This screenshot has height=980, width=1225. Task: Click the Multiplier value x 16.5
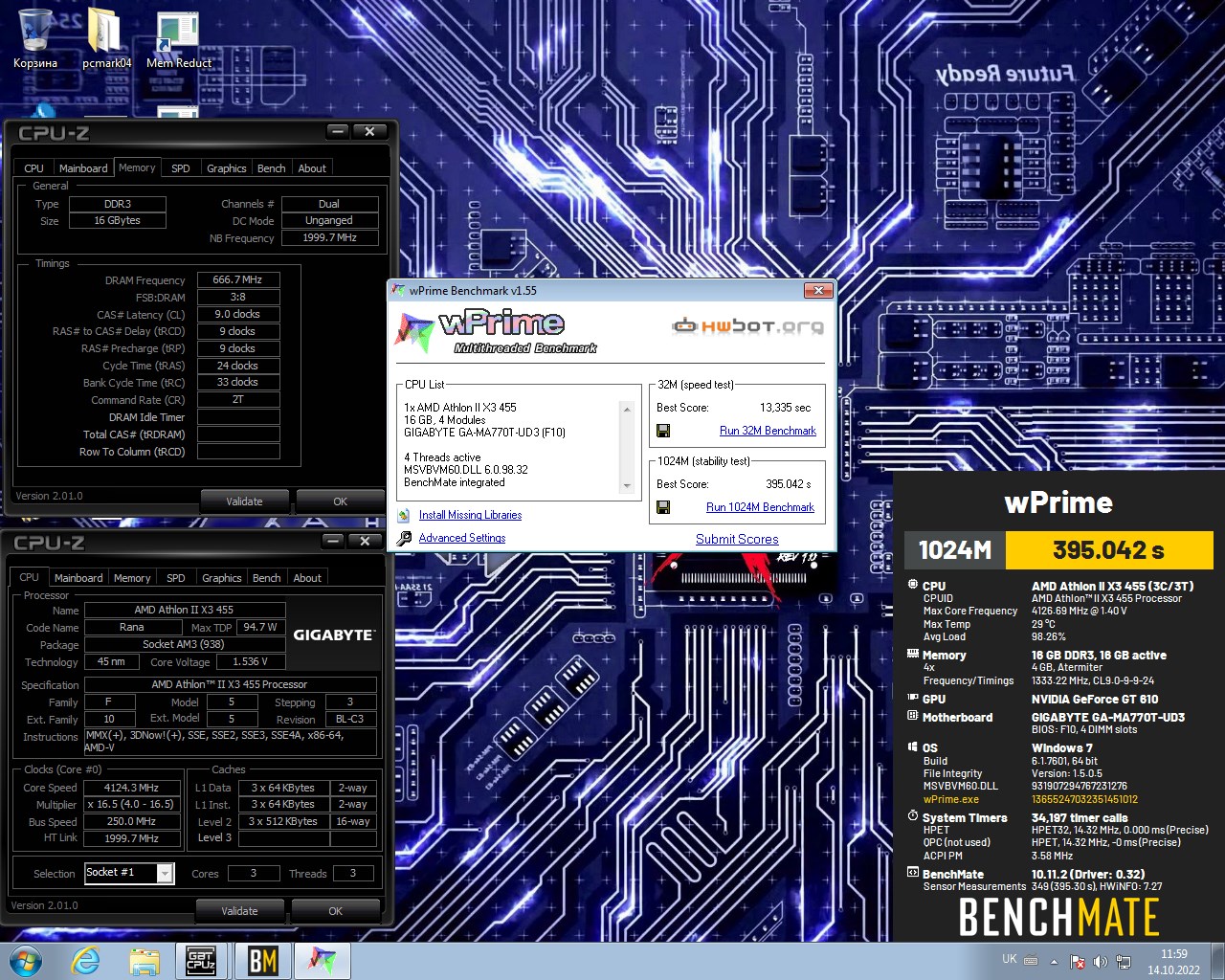tap(131, 805)
